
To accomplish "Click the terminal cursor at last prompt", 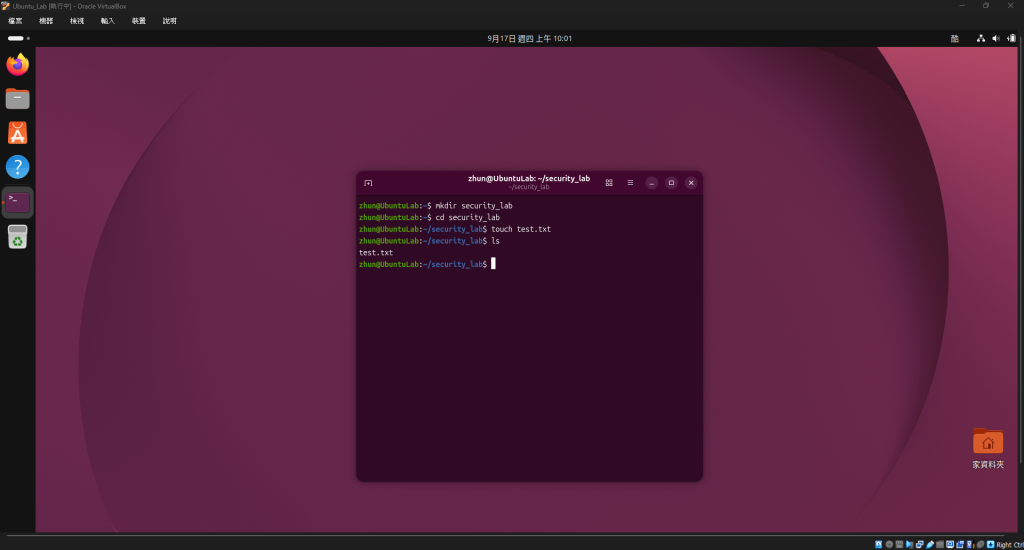I will (493, 264).
